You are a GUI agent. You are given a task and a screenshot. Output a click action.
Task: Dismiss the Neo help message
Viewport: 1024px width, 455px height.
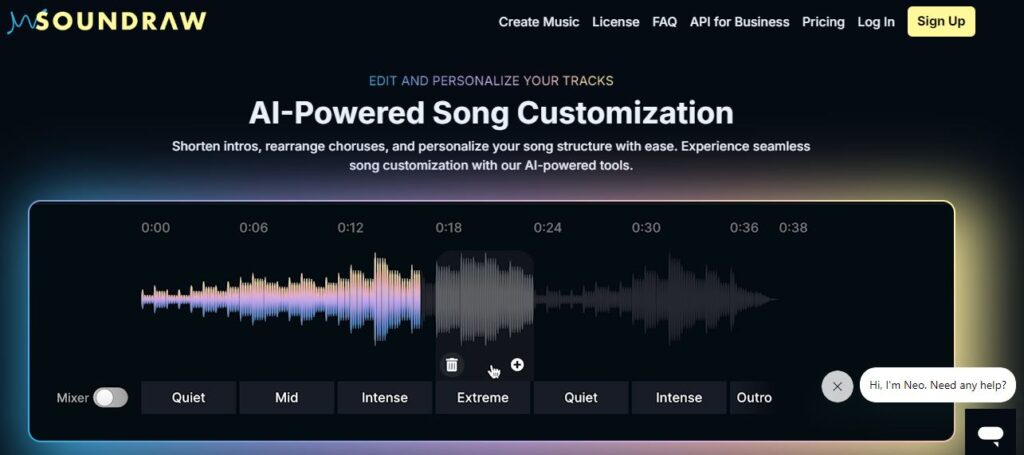pyautogui.click(x=837, y=386)
